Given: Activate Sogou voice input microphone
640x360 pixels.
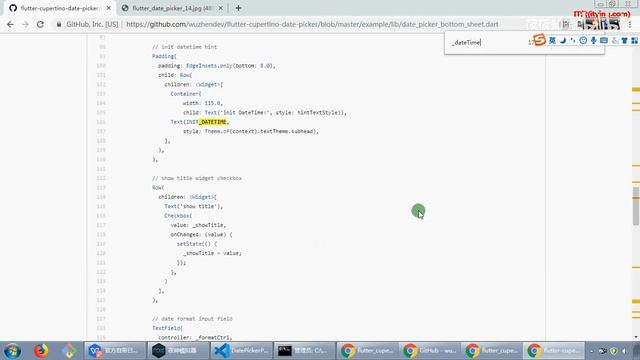Looking at the screenshot, I should click(593, 40).
